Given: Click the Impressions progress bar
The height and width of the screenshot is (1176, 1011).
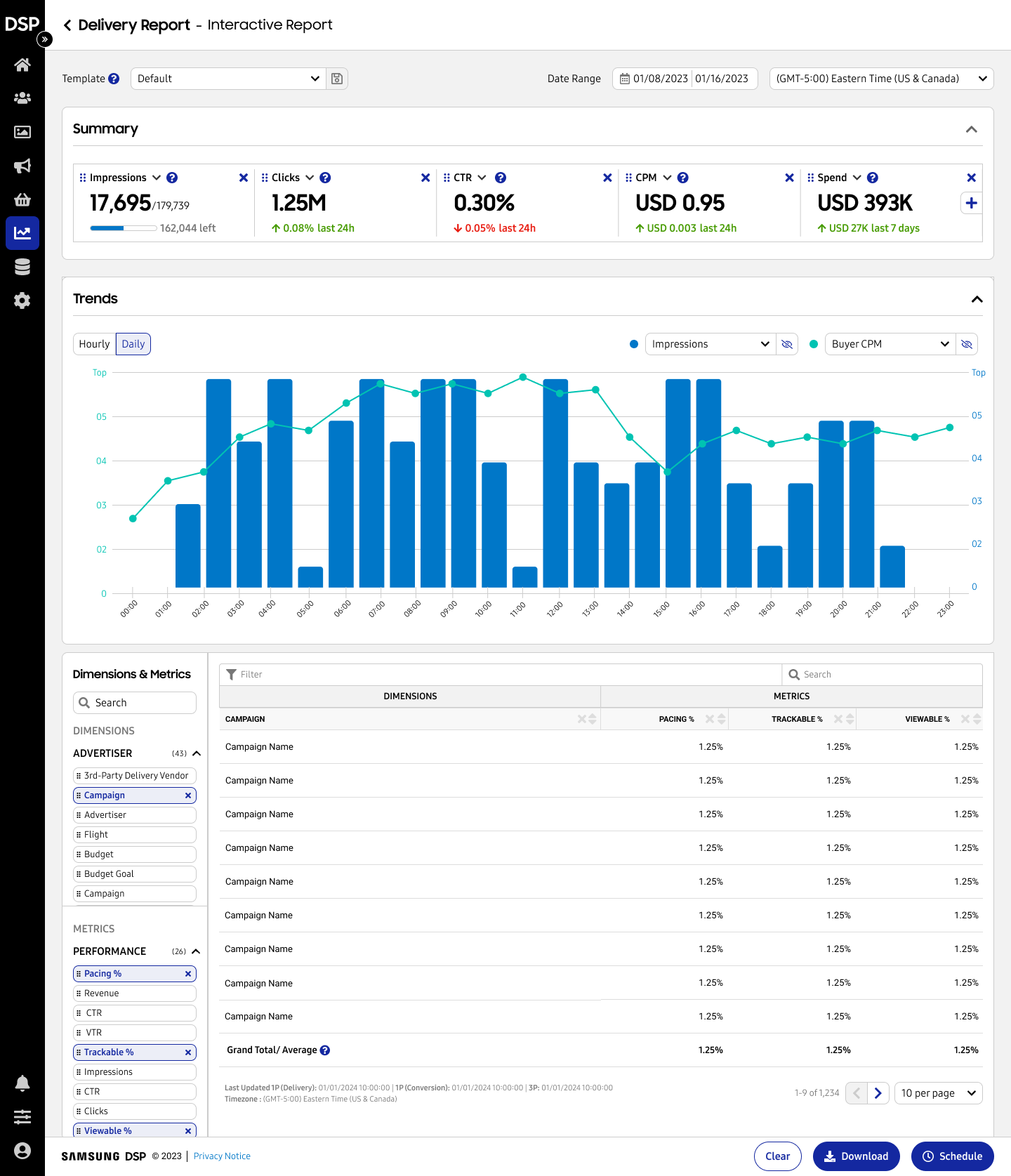Looking at the screenshot, I should click(x=123, y=228).
